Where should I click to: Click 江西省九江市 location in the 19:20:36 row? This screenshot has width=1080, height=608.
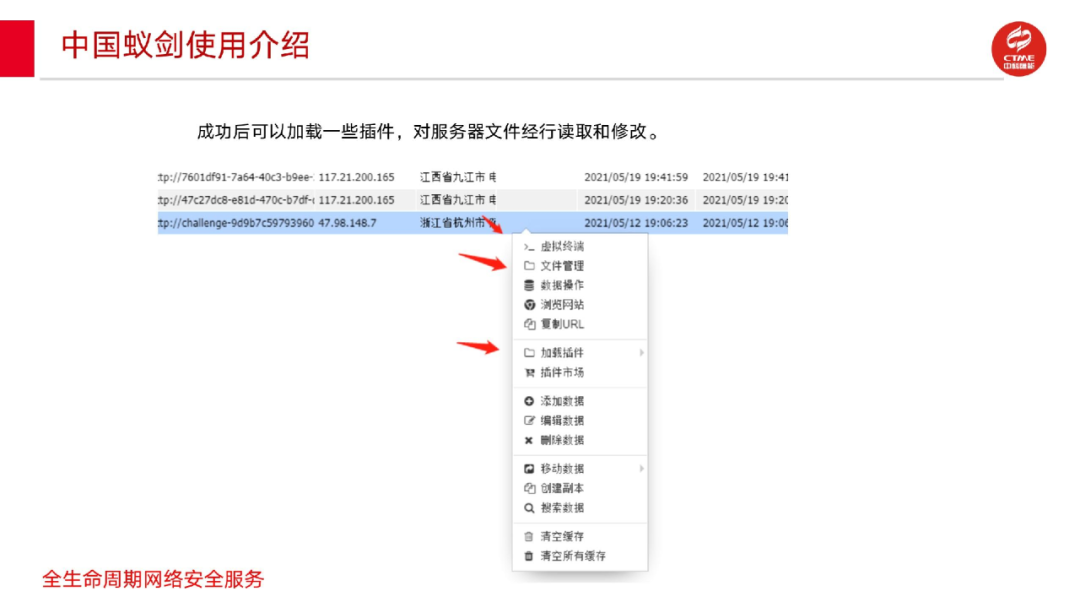[457, 200]
